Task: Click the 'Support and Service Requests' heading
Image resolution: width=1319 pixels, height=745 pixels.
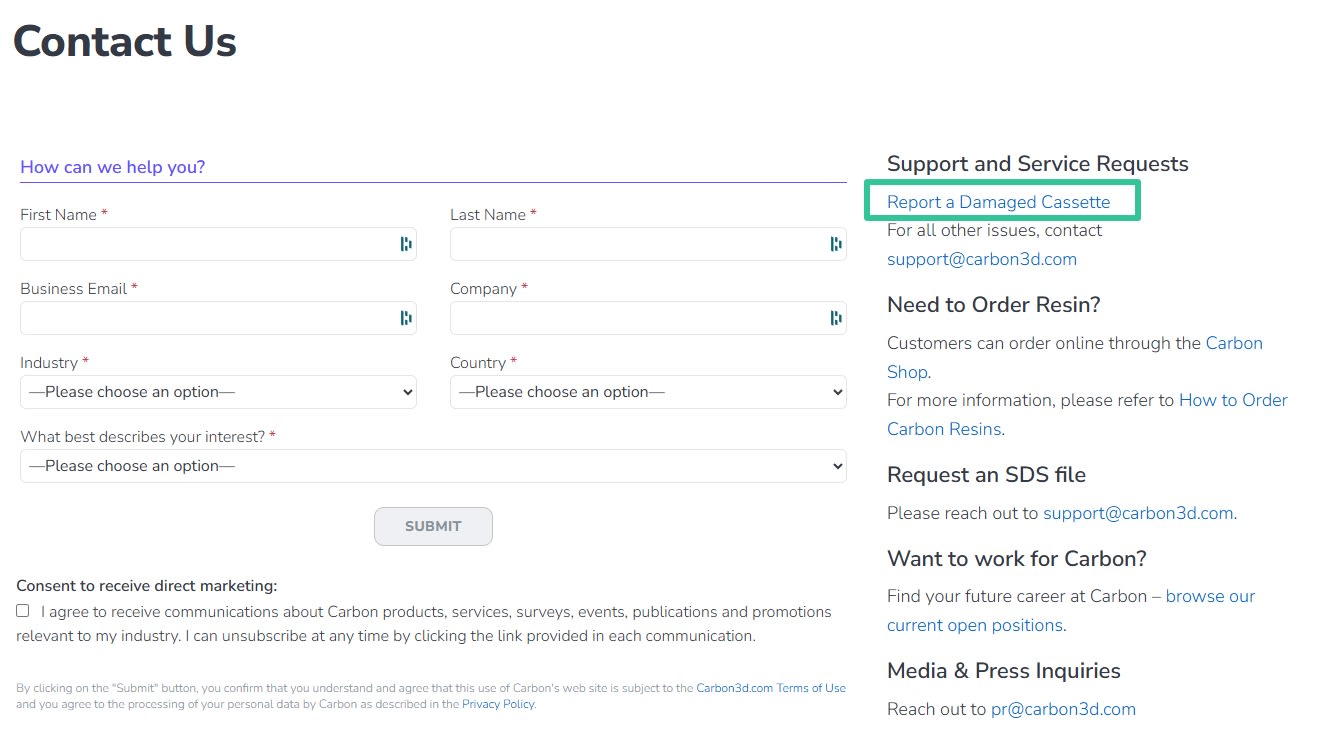Action: coord(1038,164)
